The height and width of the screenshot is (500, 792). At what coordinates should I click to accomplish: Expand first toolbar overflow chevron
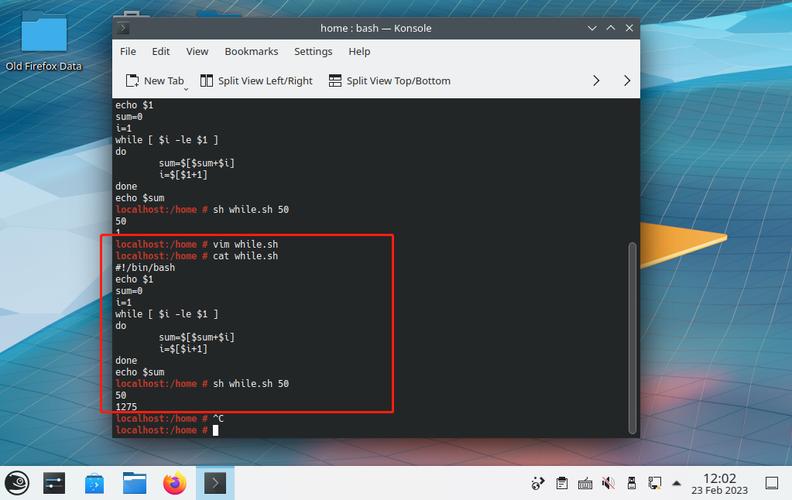596,81
